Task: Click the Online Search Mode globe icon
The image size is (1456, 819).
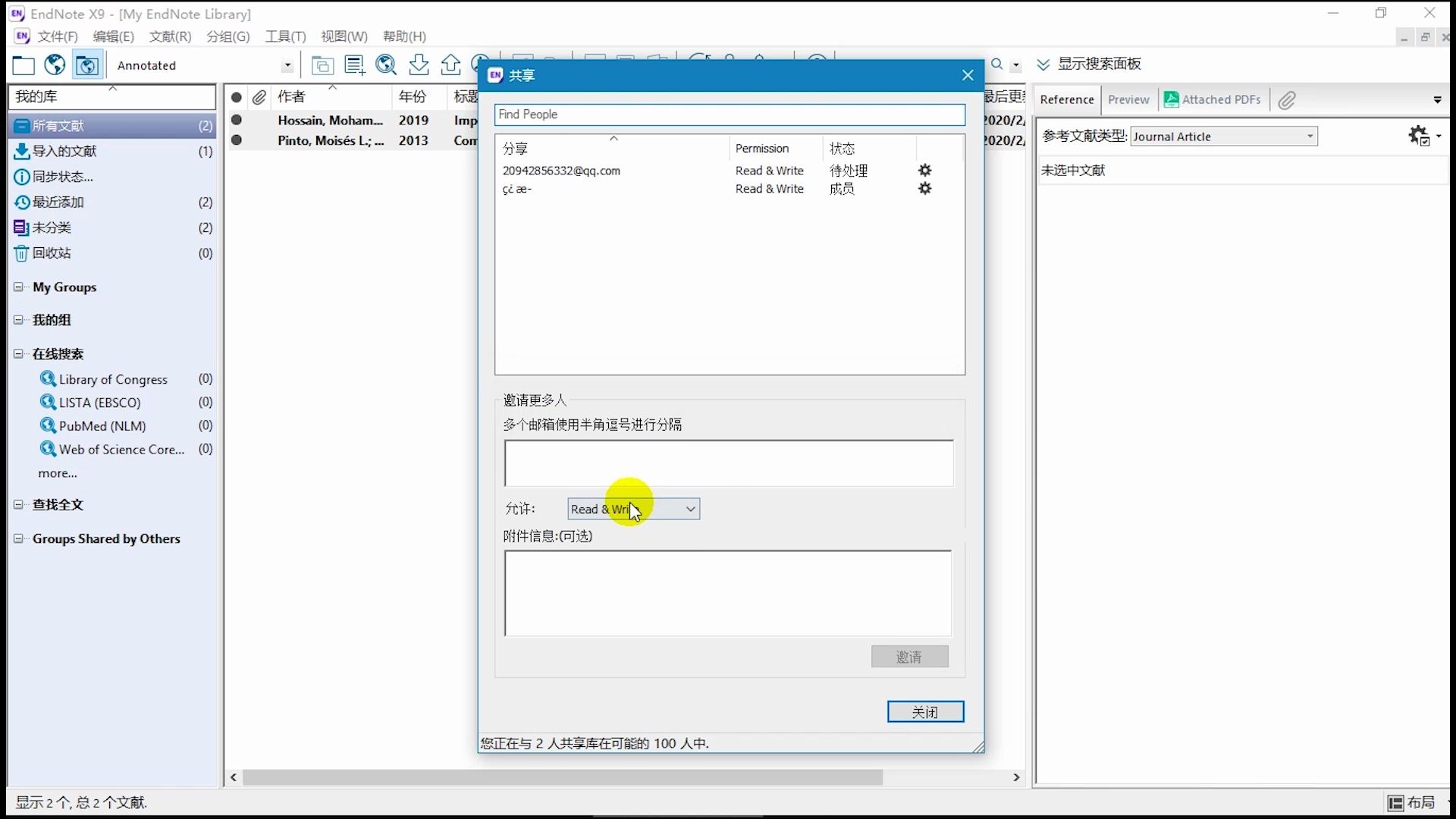Action: click(55, 65)
